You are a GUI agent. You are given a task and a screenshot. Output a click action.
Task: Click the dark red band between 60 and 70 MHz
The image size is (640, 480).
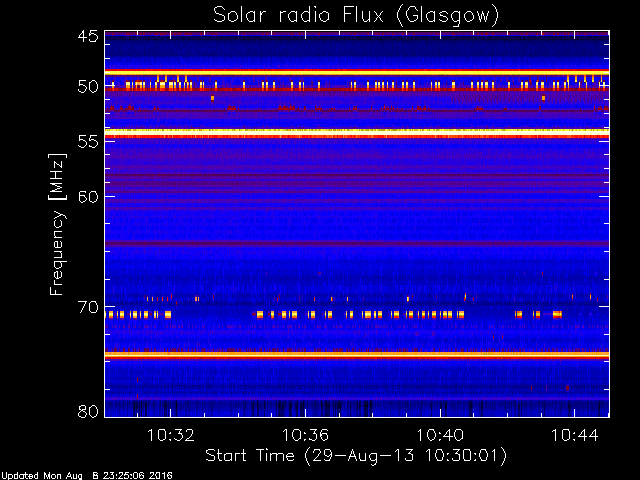point(357,244)
